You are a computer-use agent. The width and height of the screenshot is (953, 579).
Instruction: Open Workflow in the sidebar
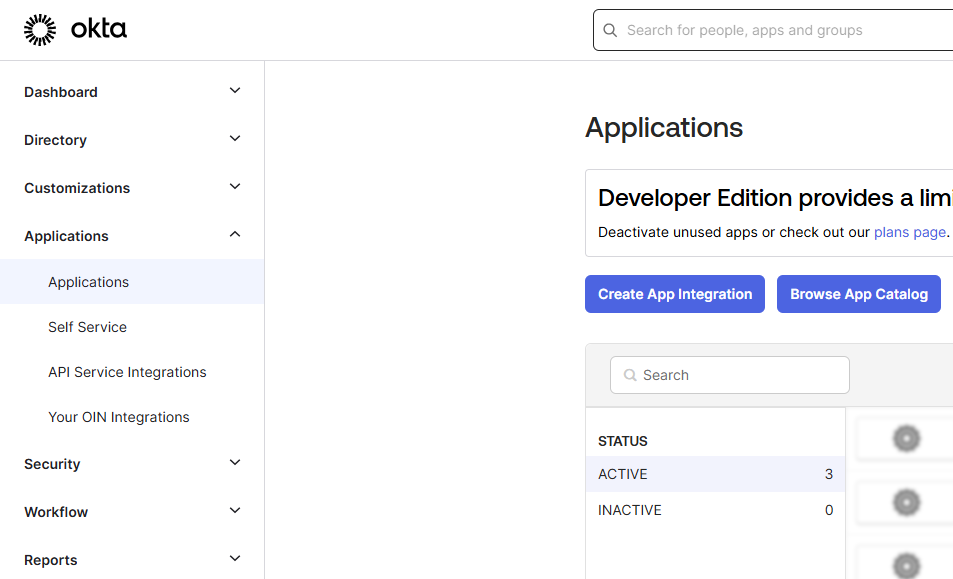(56, 512)
